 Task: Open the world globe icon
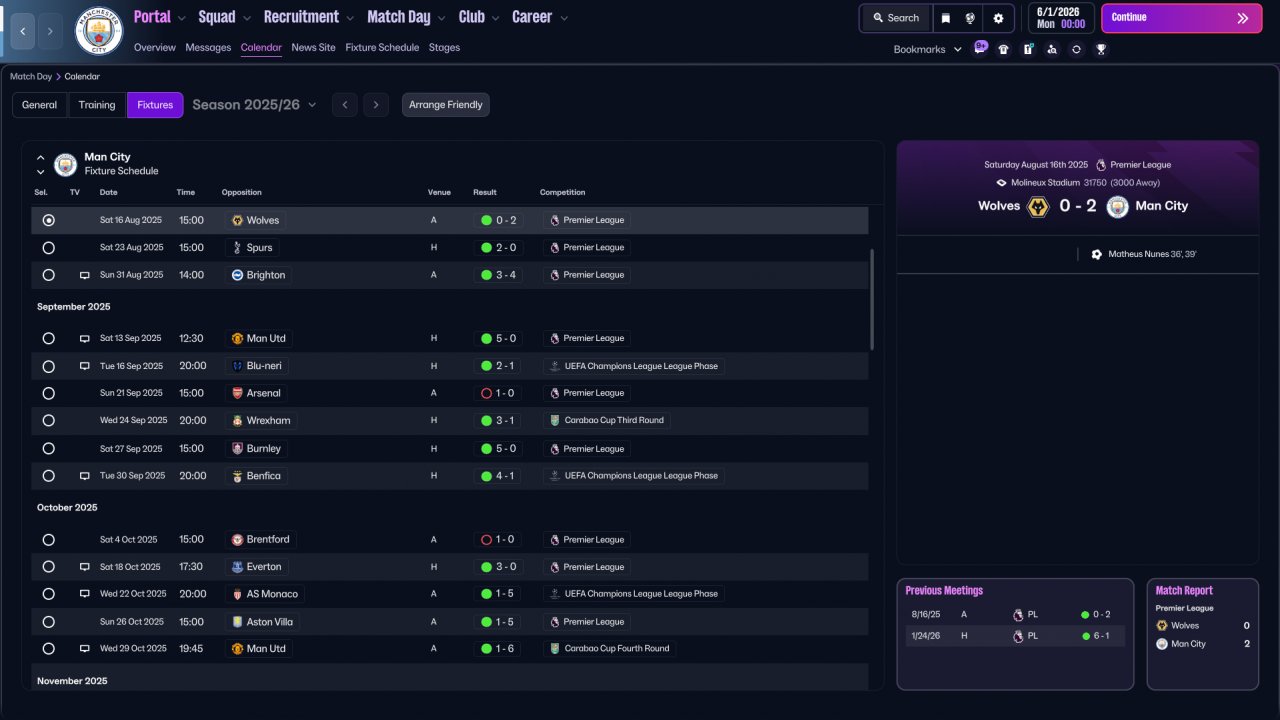click(970, 18)
